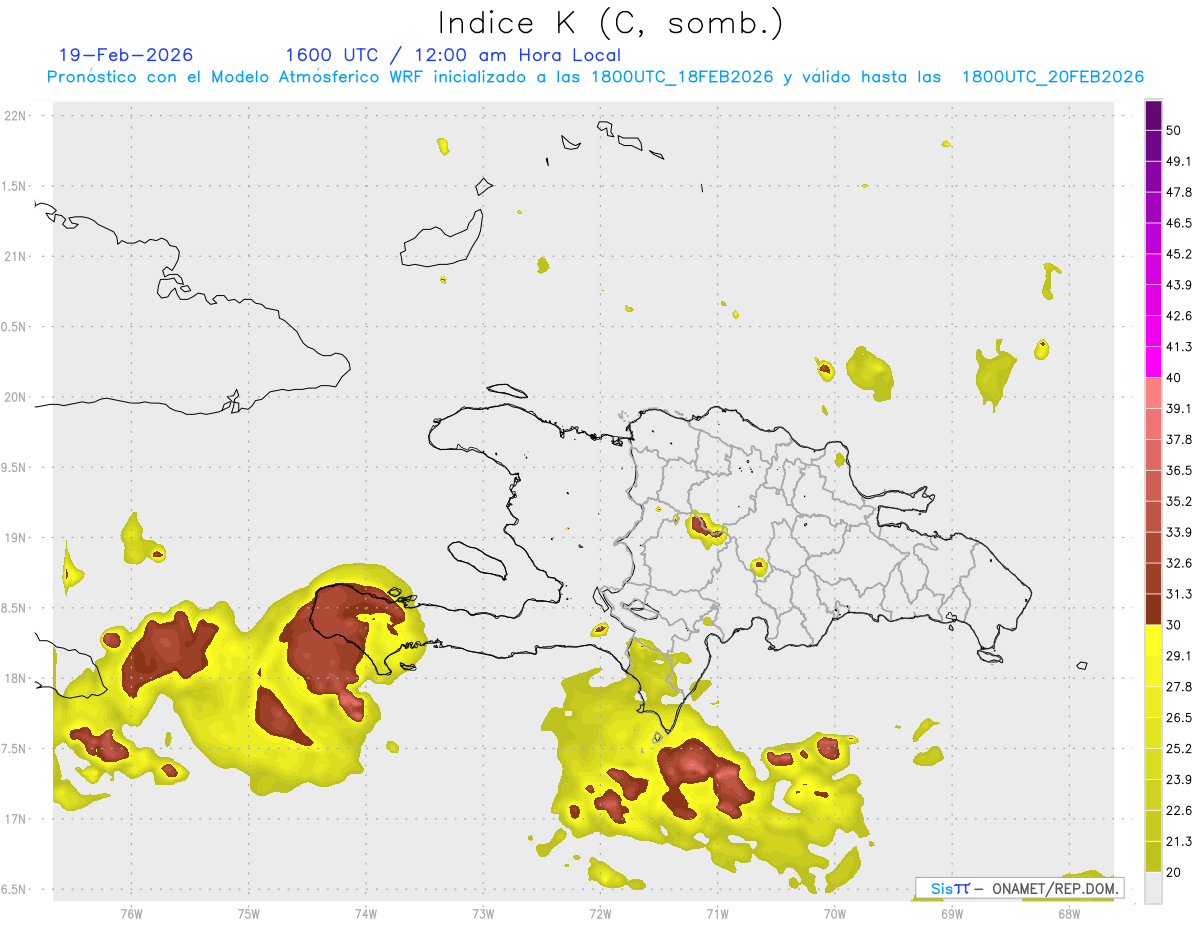Click the "19N" latitude axis label
Screen dimensions: 1200x927
pos(17,538)
